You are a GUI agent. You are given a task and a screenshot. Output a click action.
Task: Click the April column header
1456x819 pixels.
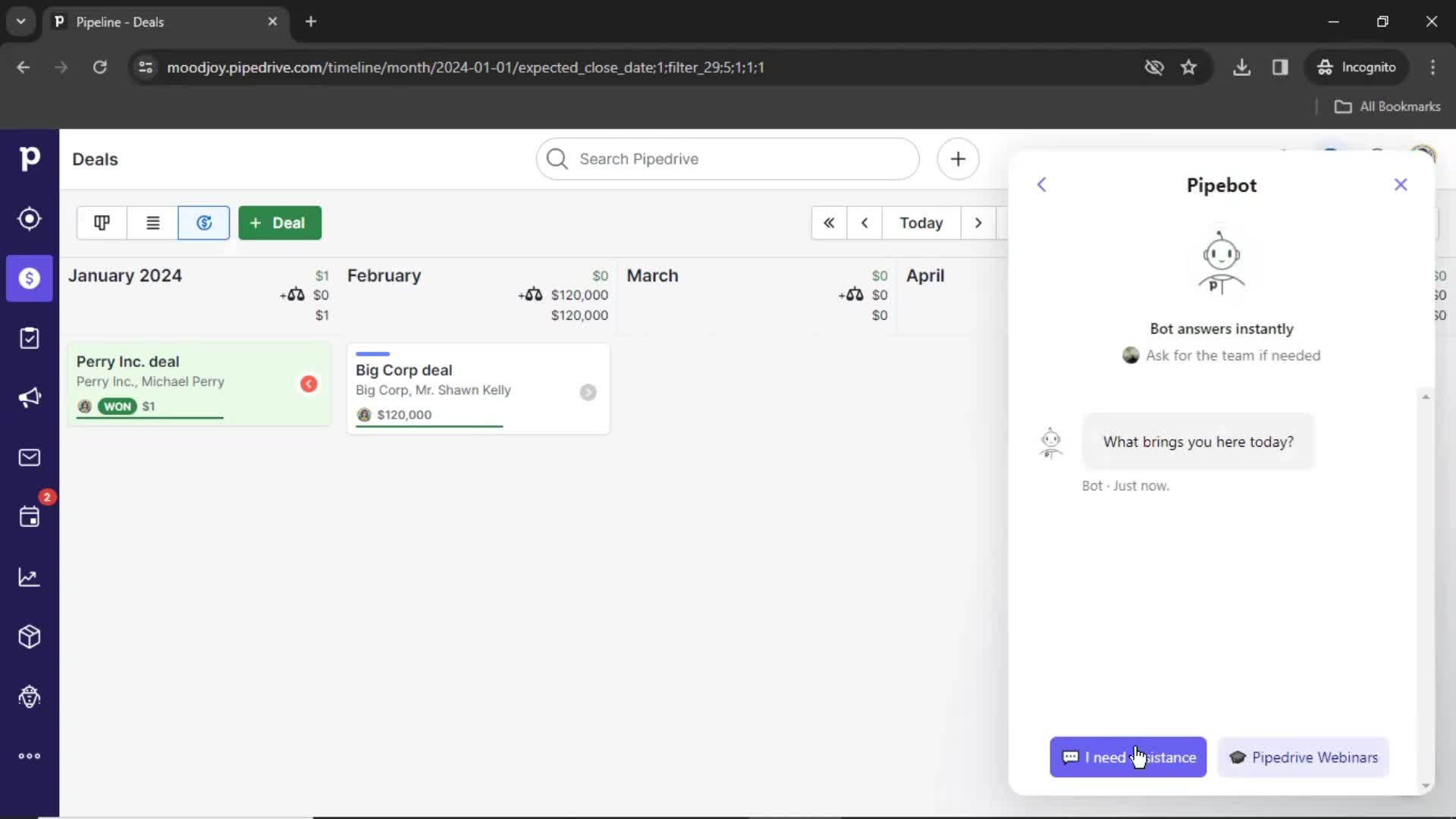(x=925, y=275)
